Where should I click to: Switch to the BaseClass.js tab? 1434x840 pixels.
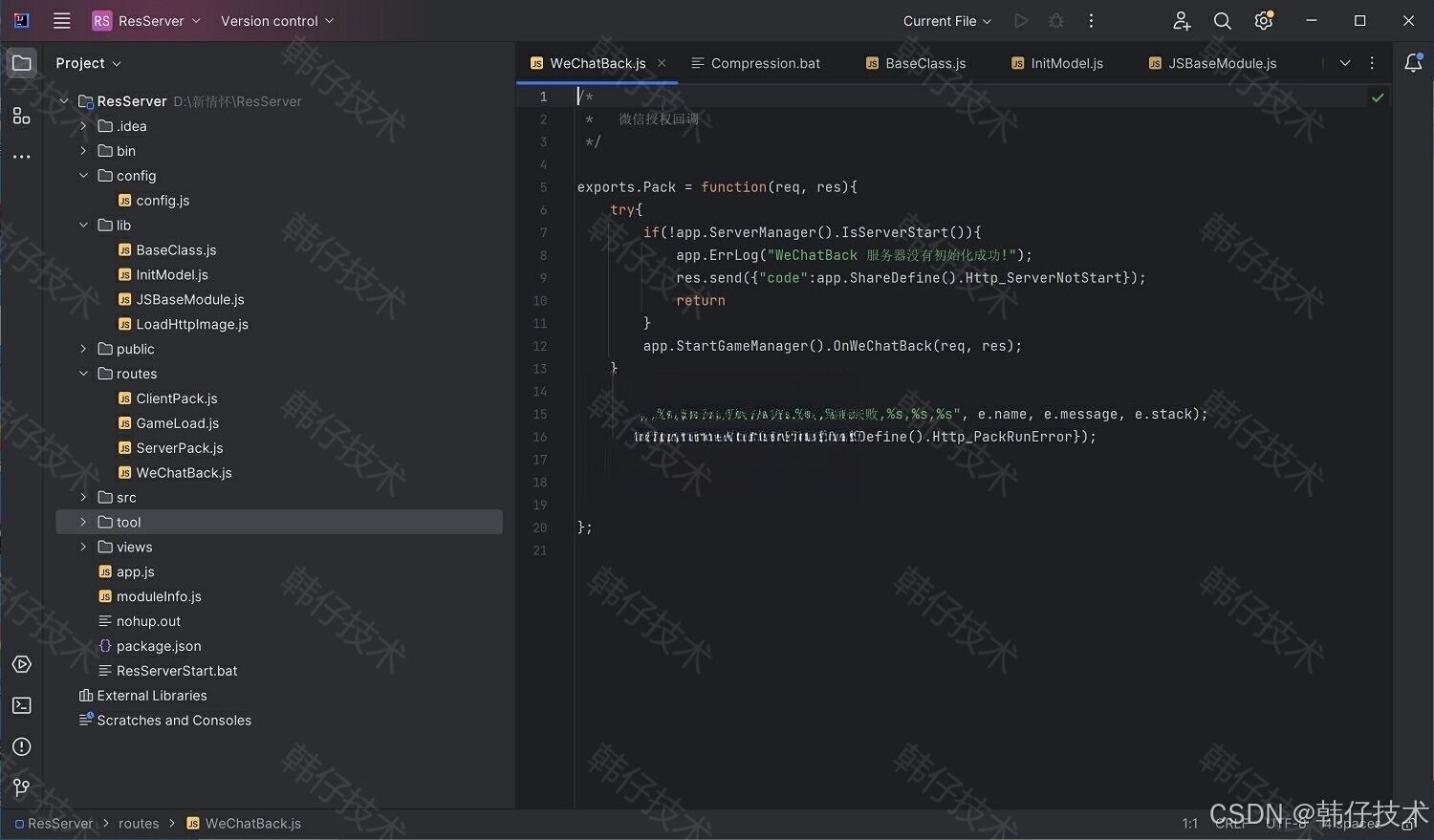[916, 63]
